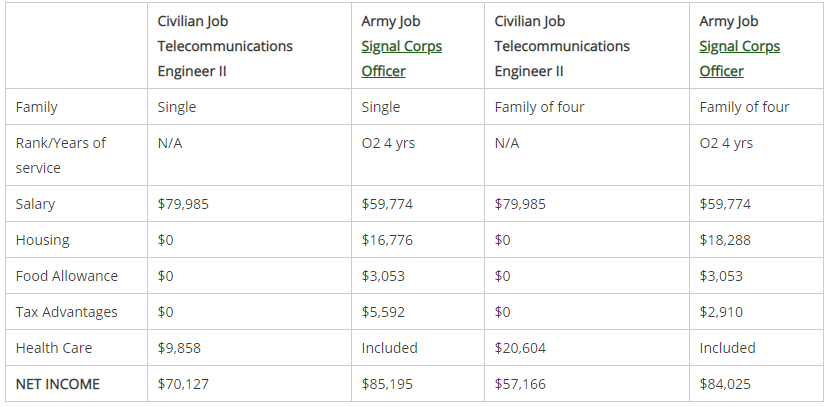829x407 pixels.
Task: Select the $18,288 housing cell
Action: point(725,240)
